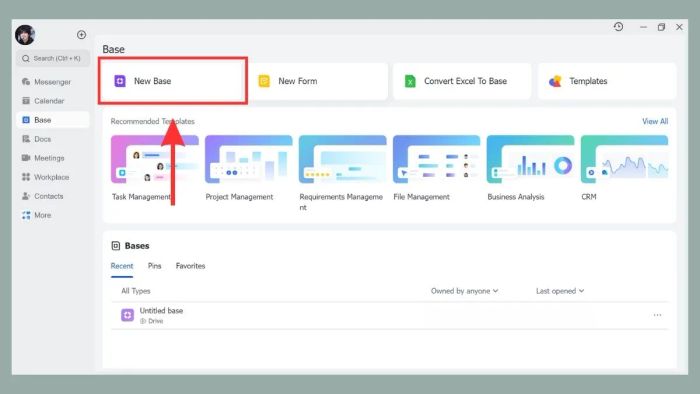Open Workplace in the sidebar
This screenshot has height=394, width=700.
point(53,177)
